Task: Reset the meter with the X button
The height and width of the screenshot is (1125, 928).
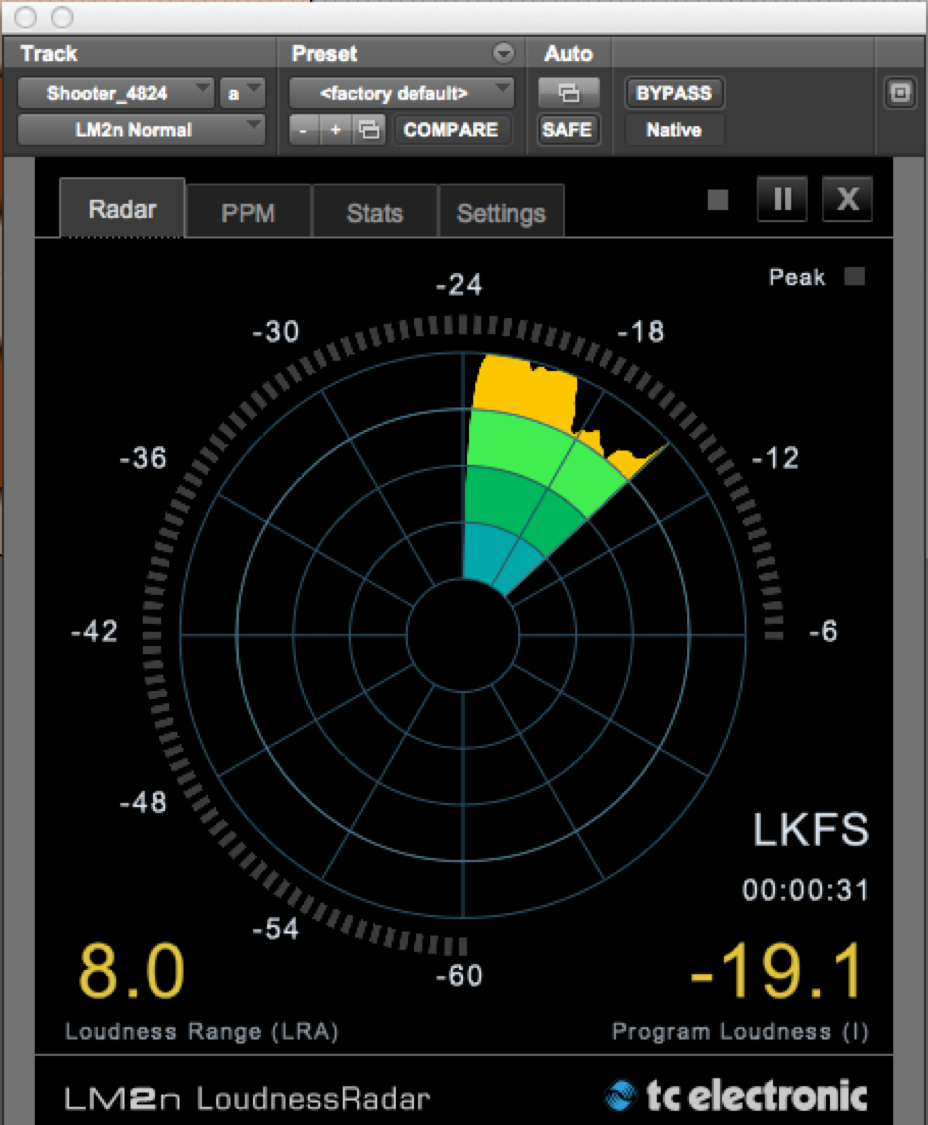Action: (x=848, y=199)
